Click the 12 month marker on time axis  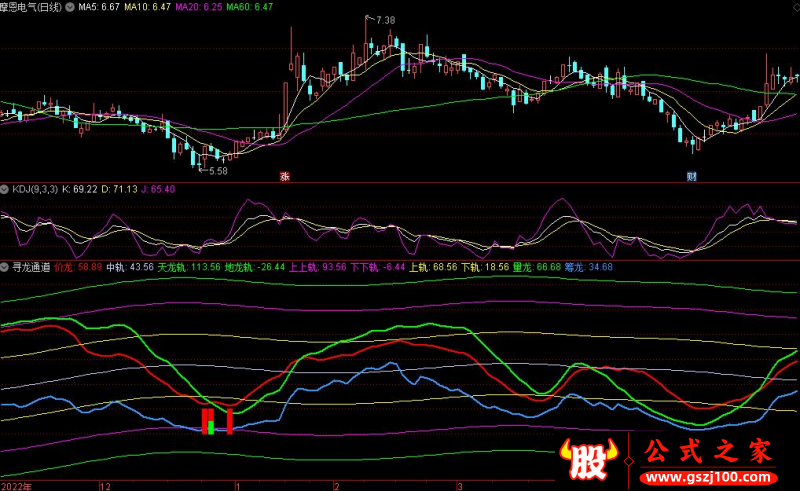coord(104,484)
